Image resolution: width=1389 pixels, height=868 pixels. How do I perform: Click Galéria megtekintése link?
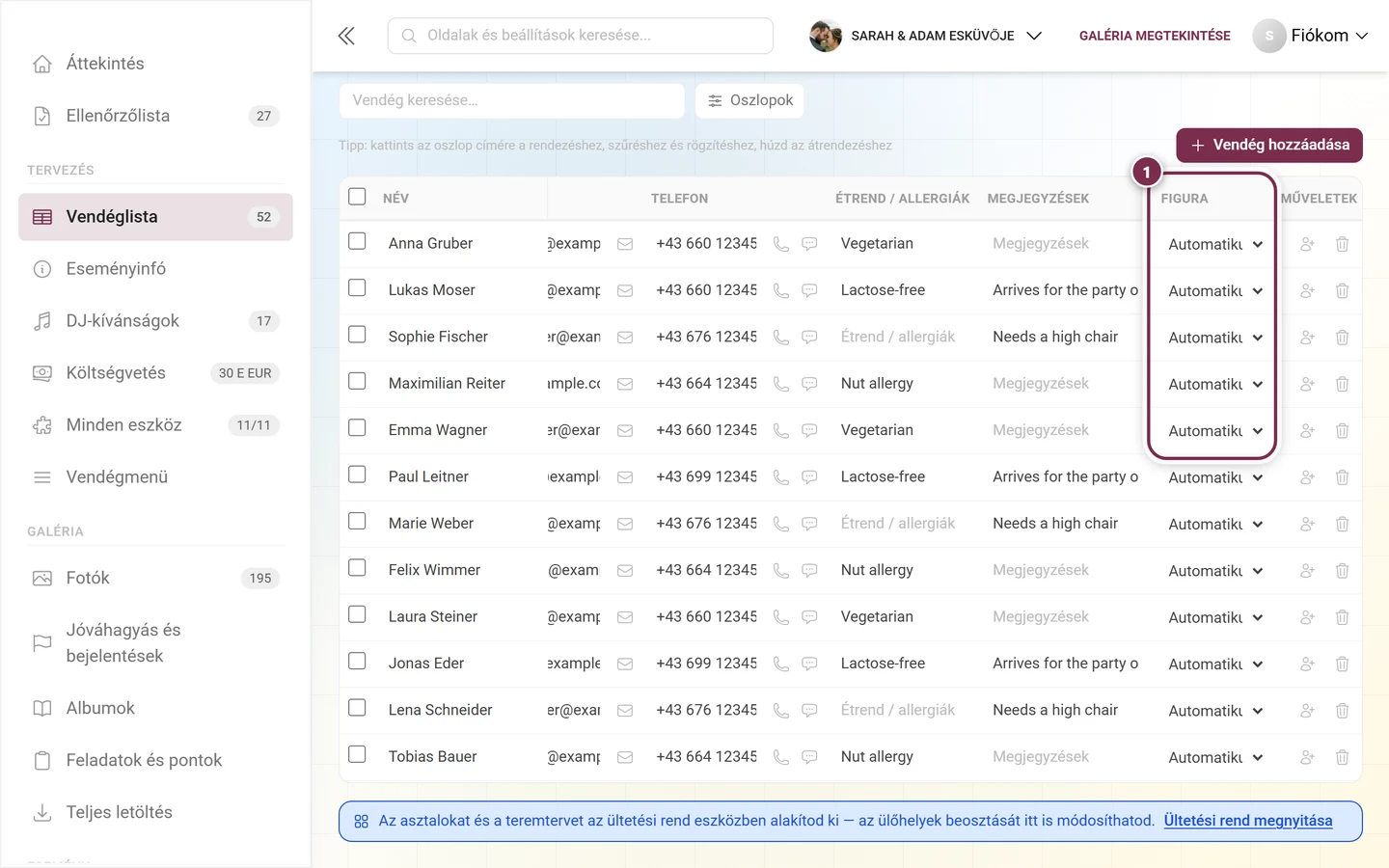1155,36
